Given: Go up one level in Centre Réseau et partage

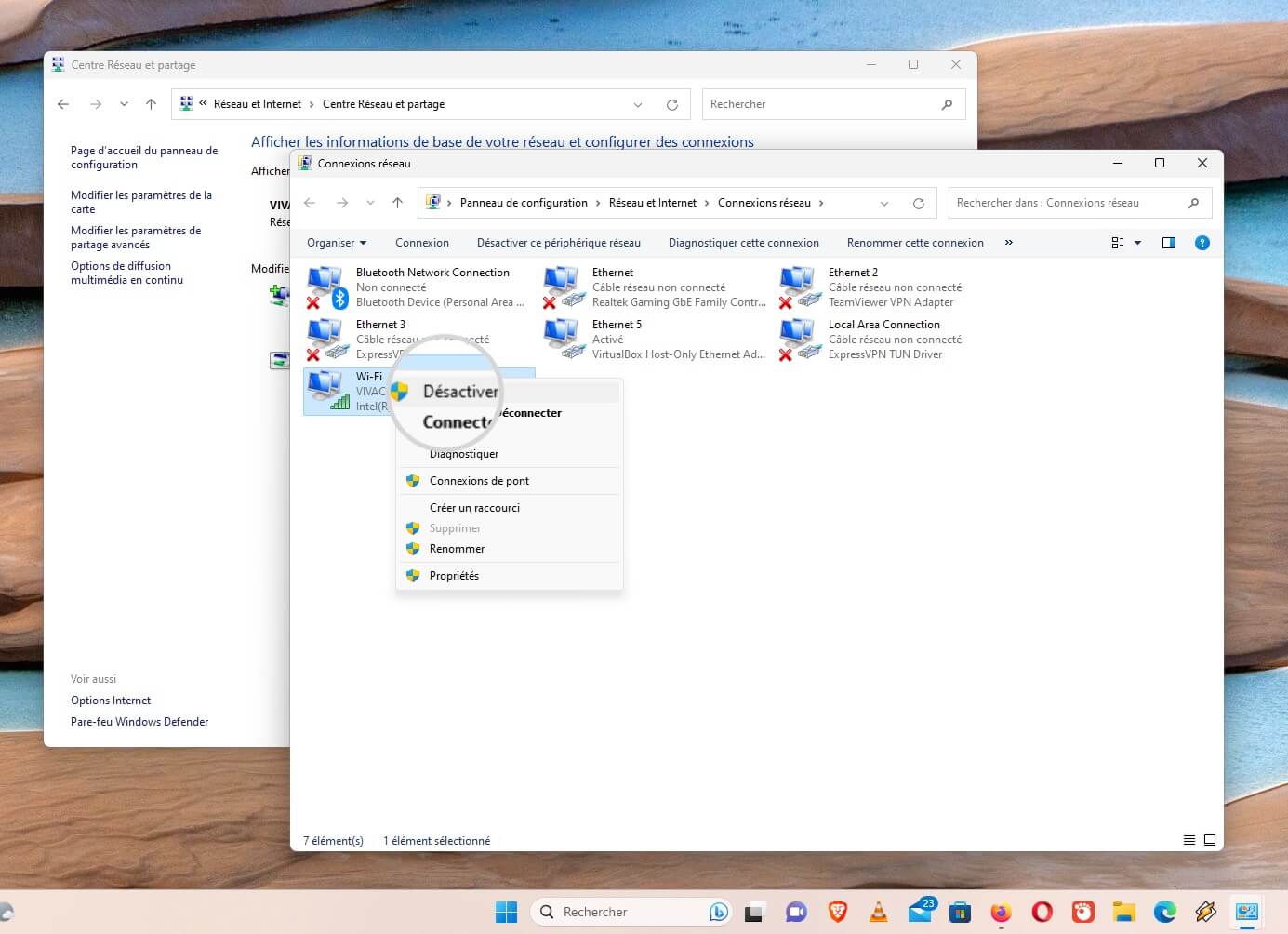Looking at the screenshot, I should (151, 104).
